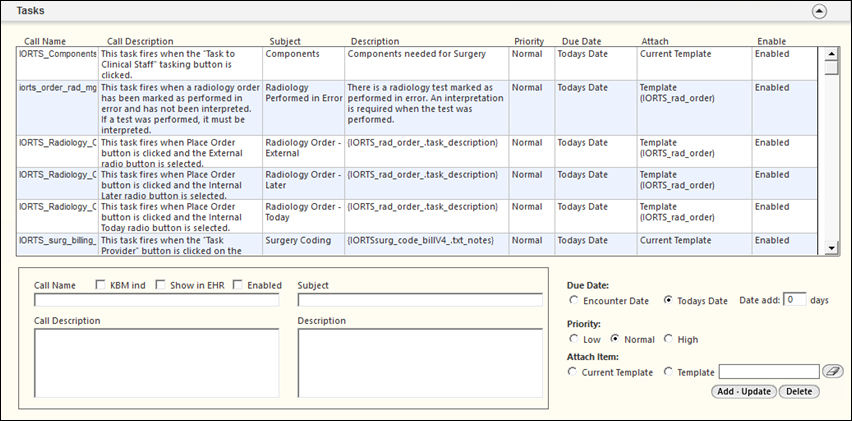Click the Due Date column header

(581, 41)
